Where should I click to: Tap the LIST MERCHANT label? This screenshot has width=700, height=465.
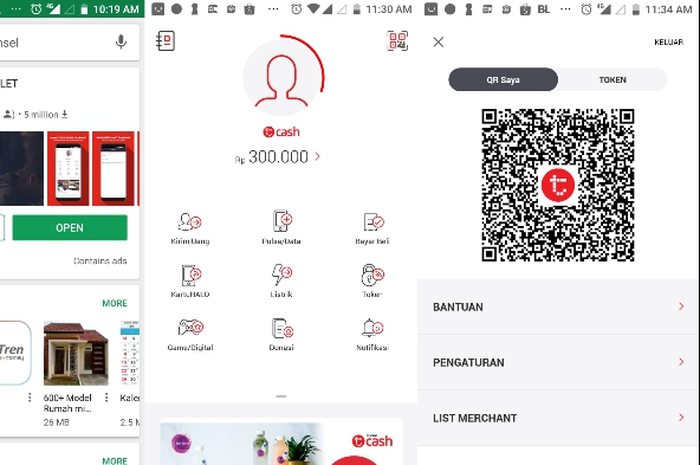click(475, 418)
